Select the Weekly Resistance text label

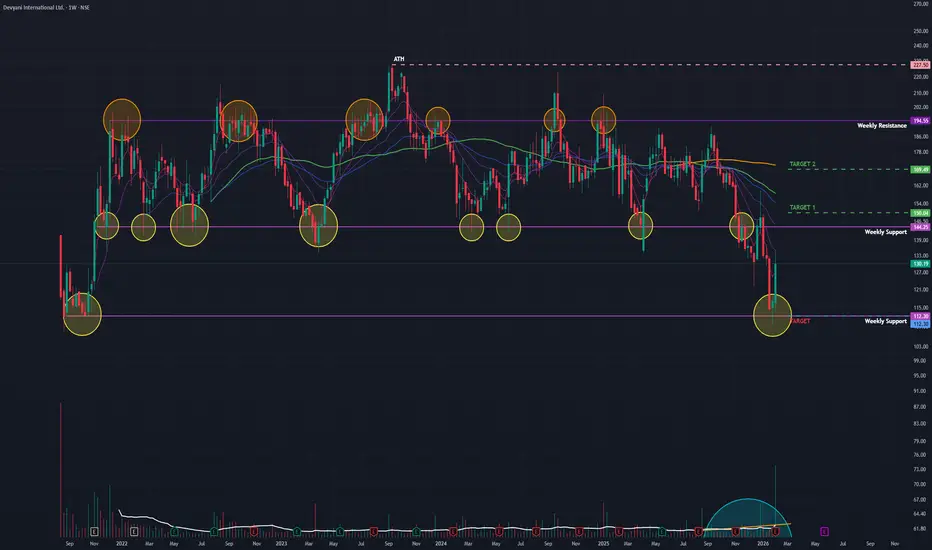[x=881, y=125]
